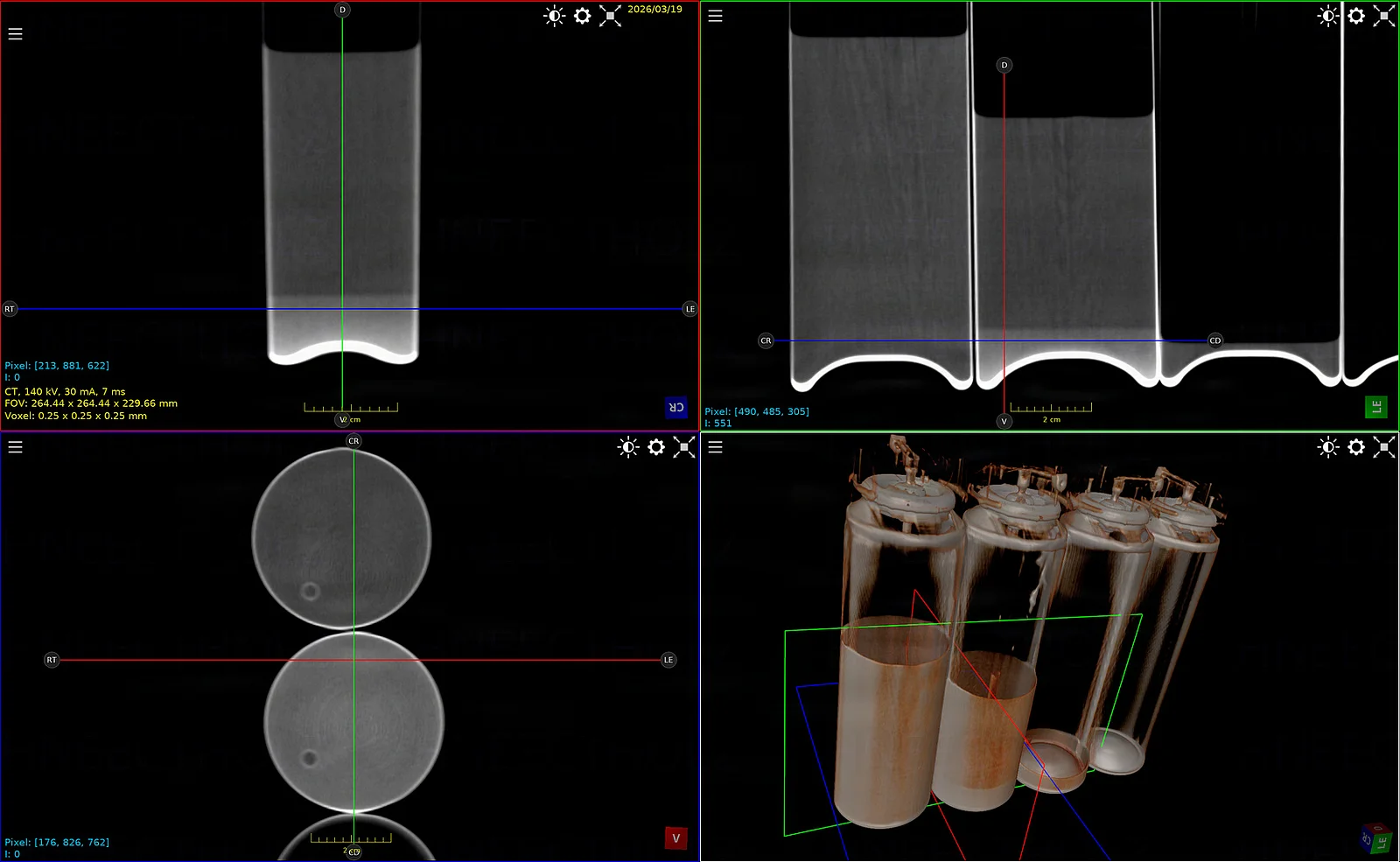
Task: Select the D handle atop the red line, top-right view
Action: click(x=1004, y=65)
